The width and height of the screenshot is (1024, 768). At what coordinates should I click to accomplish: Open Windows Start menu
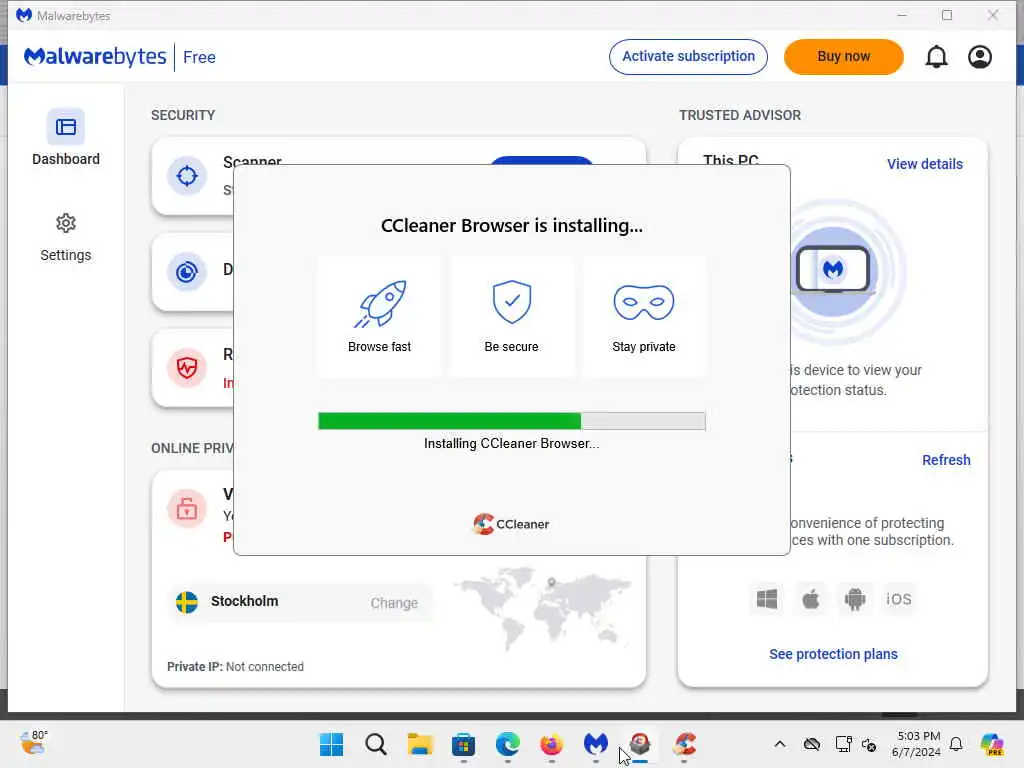pos(332,744)
